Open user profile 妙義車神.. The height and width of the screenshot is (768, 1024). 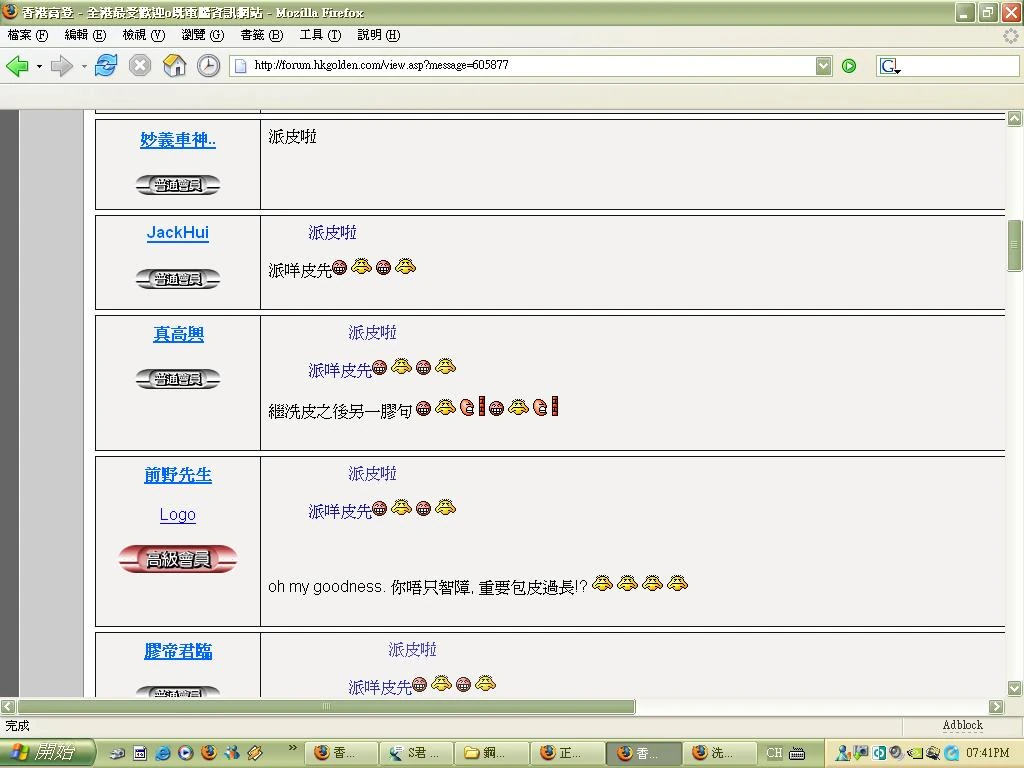pos(178,140)
